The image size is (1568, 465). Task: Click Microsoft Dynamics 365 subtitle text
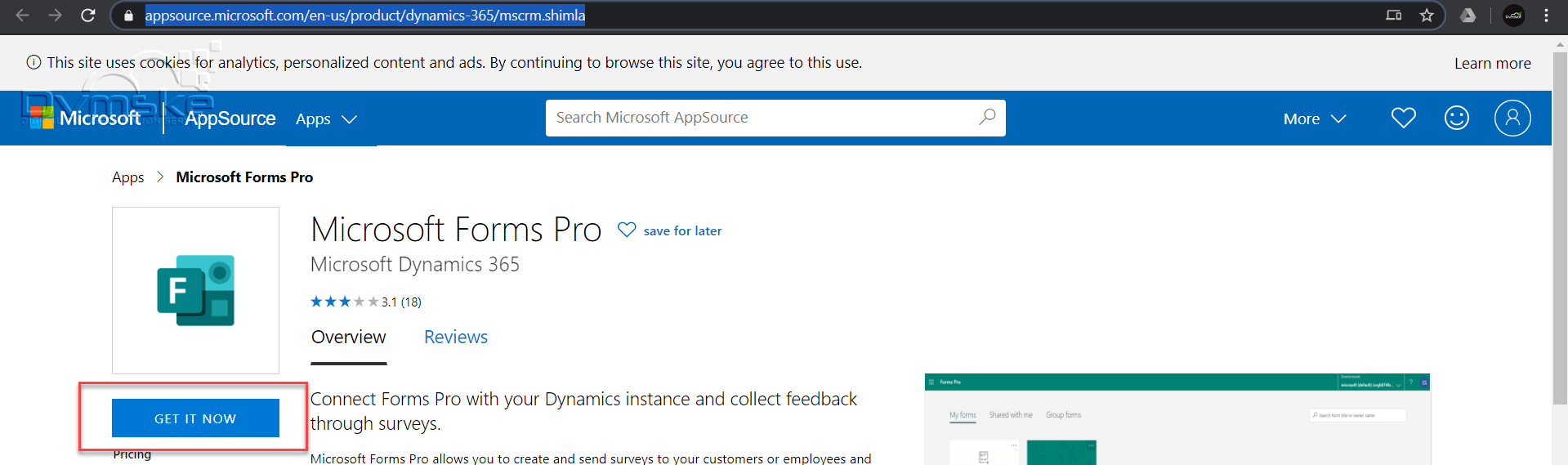pos(415,265)
